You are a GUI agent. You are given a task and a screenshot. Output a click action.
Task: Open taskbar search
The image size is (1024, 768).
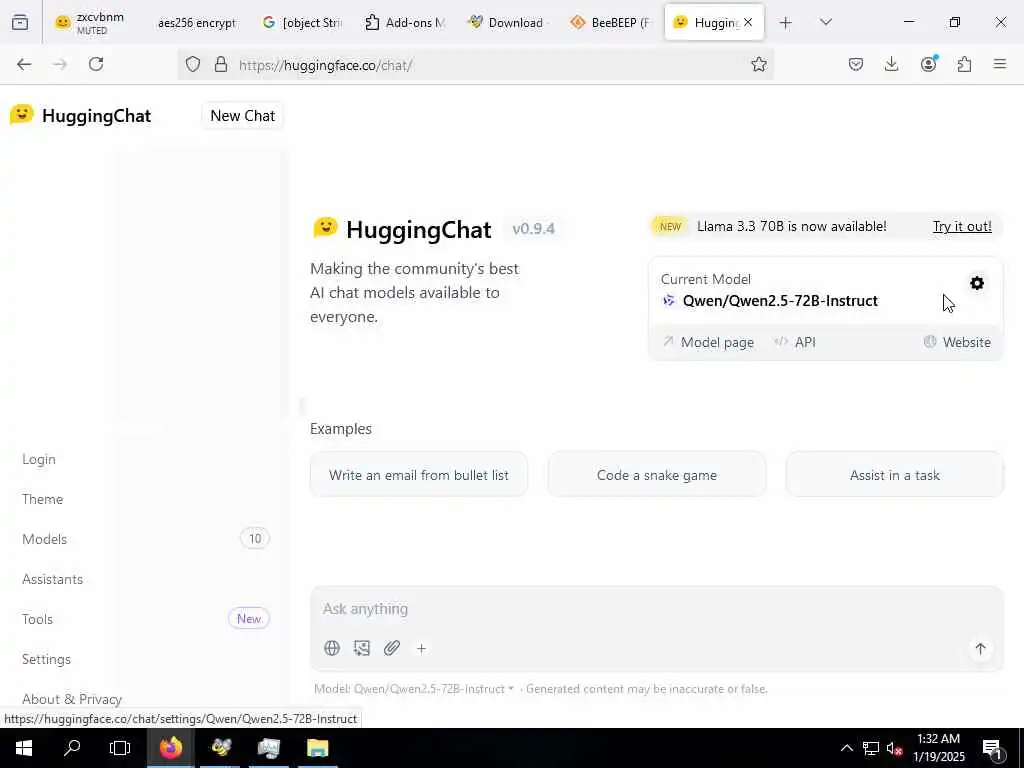pos(72,748)
